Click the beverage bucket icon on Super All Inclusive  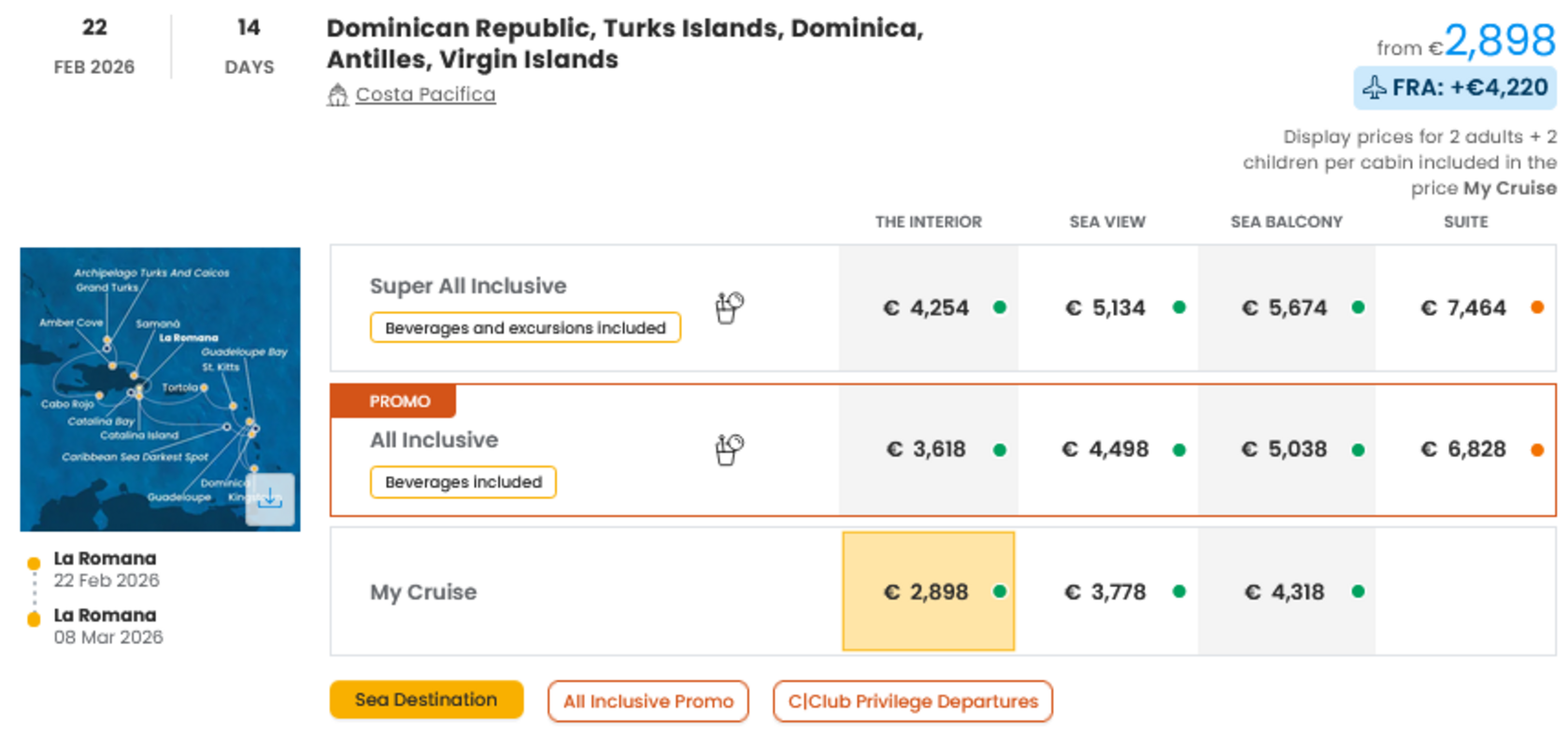pyautogui.click(x=728, y=307)
